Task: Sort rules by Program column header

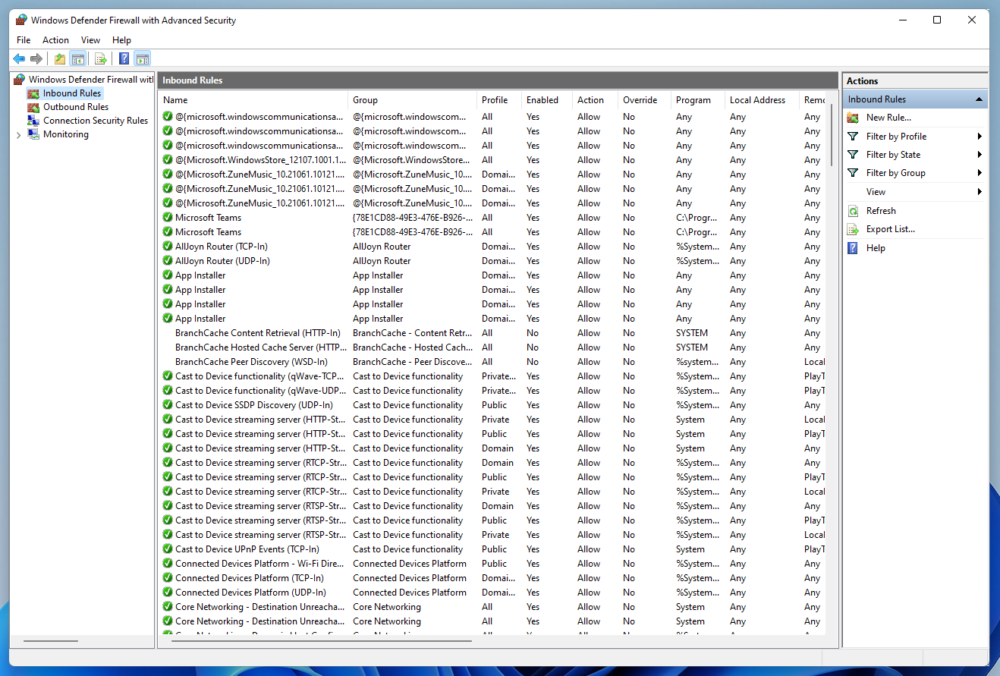Action: click(698, 100)
